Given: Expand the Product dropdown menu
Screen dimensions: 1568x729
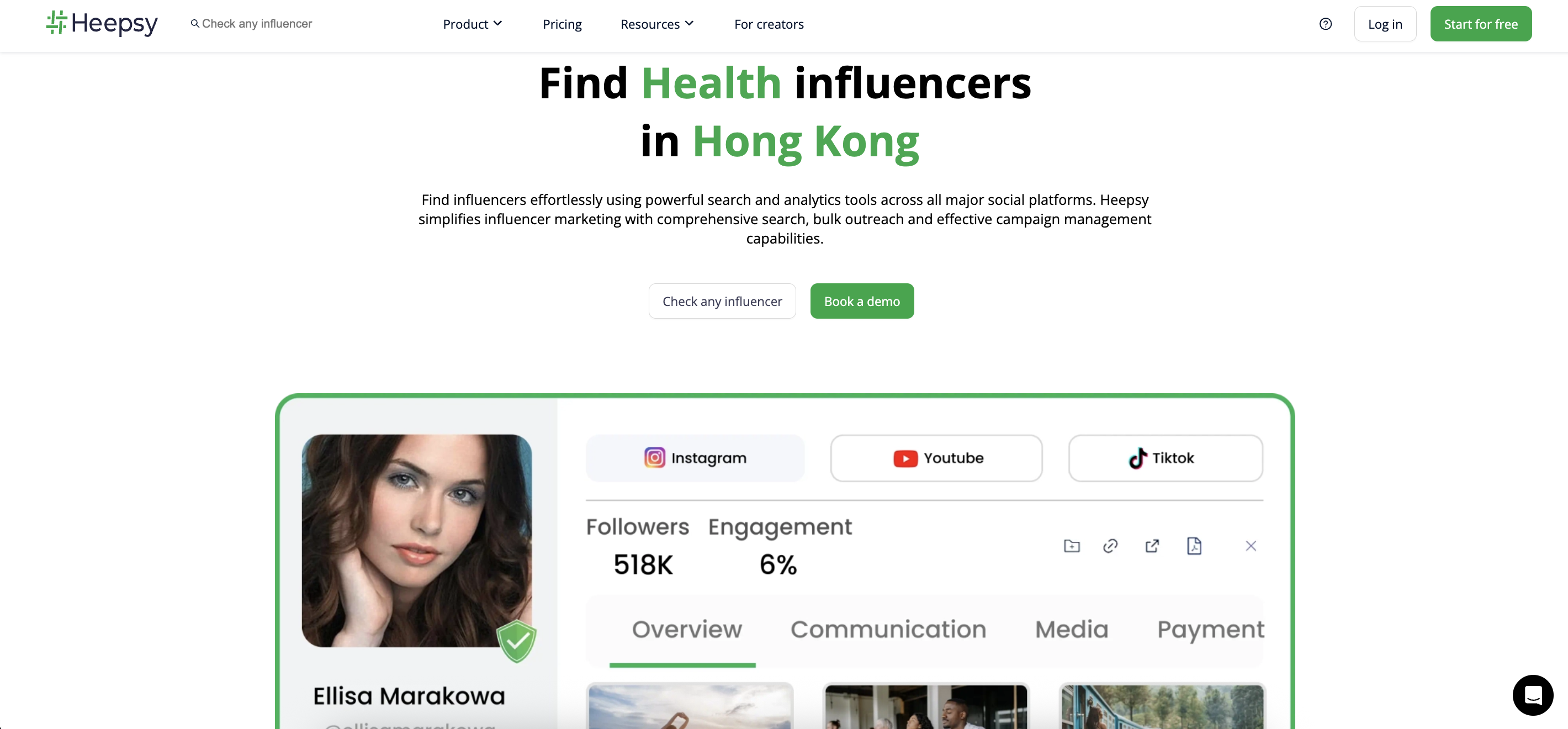Looking at the screenshot, I should coord(473,24).
